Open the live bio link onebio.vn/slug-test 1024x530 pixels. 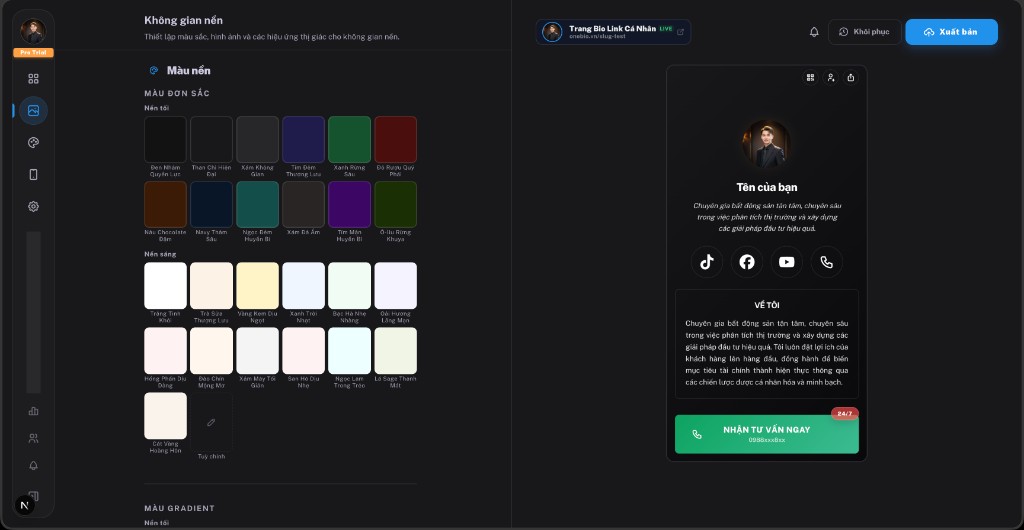pos(613,32)
